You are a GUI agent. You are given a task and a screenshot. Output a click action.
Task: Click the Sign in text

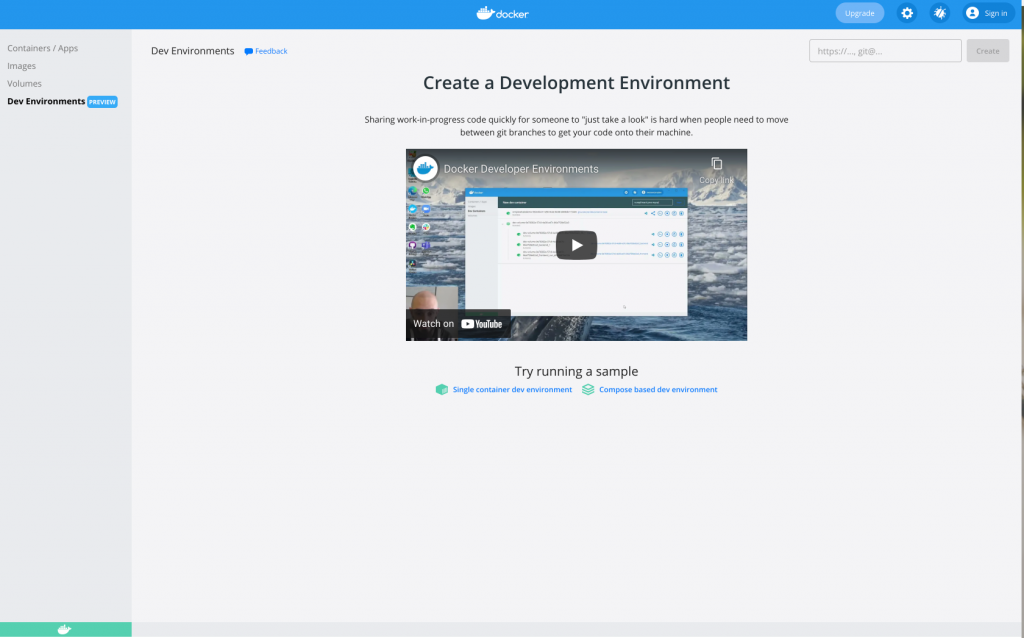pos(995,13)
